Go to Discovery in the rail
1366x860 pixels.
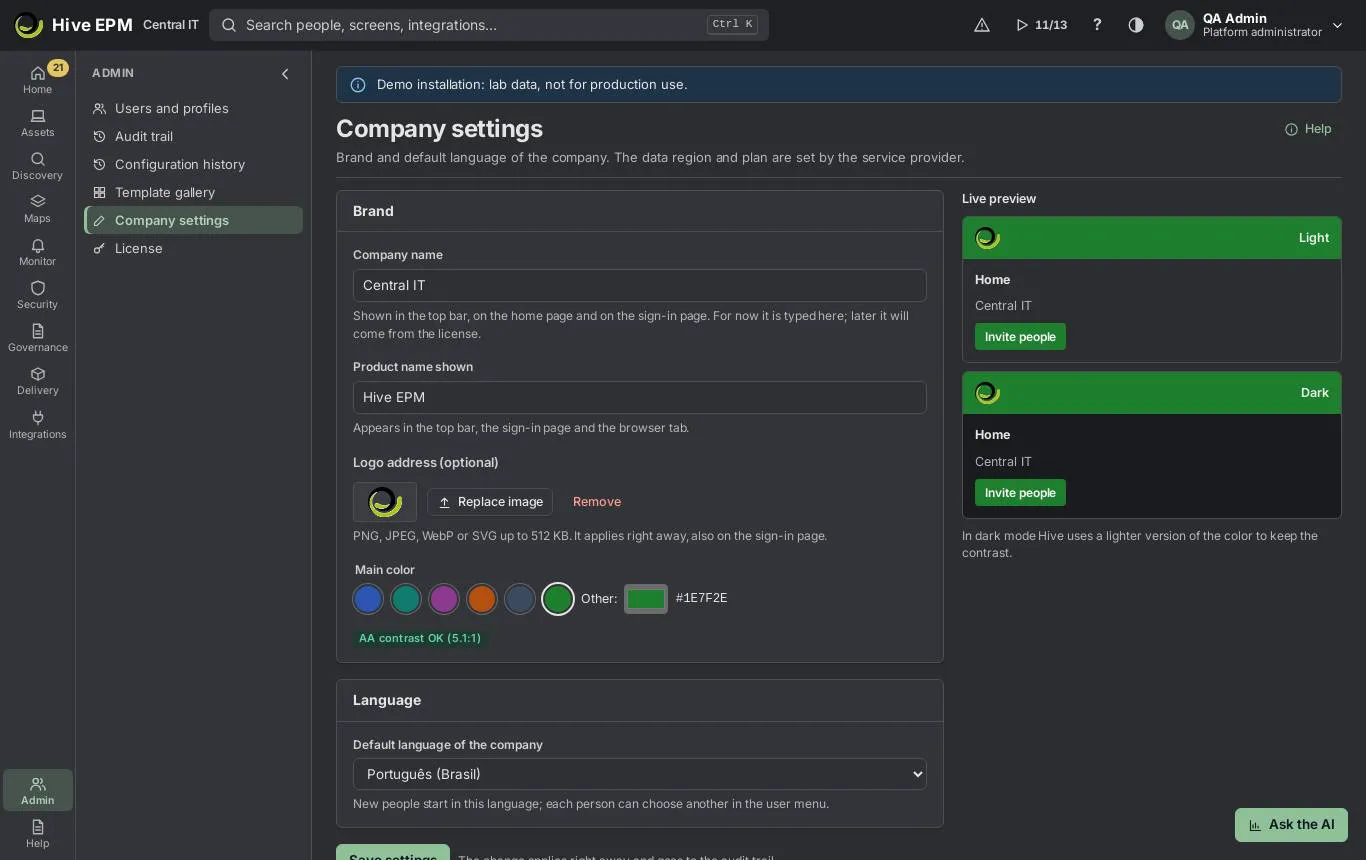pos(37,166)
